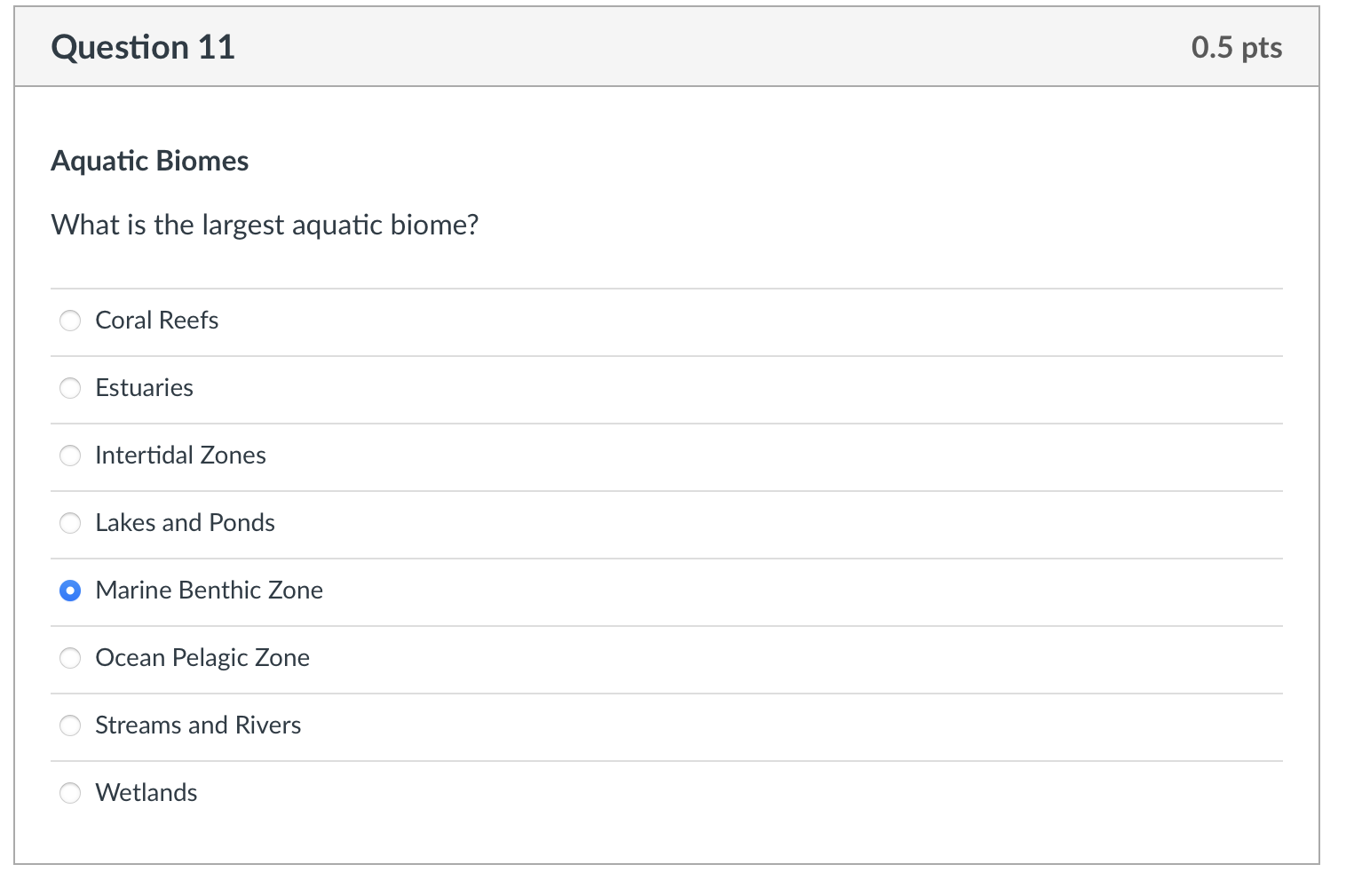Select the Streams and Rivers radio button

(70, 726)
